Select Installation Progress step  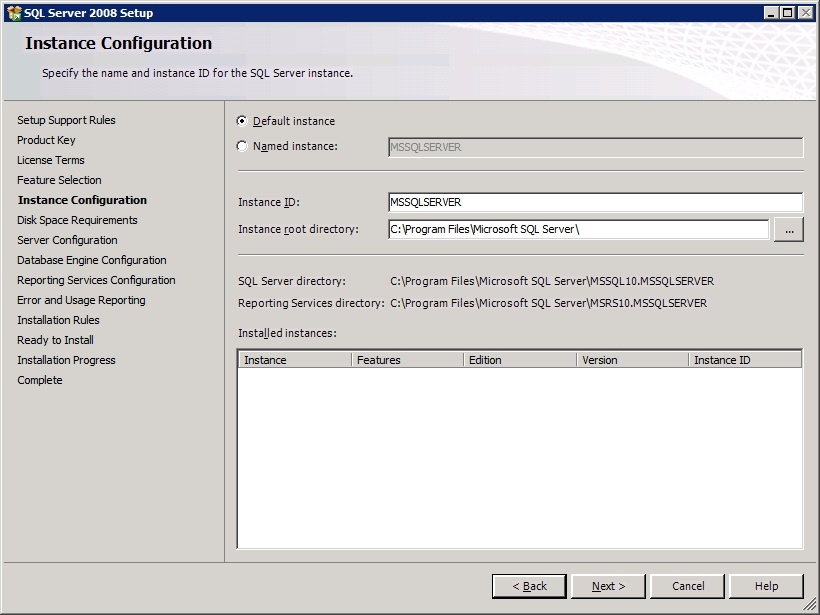(x=66, y=360)
